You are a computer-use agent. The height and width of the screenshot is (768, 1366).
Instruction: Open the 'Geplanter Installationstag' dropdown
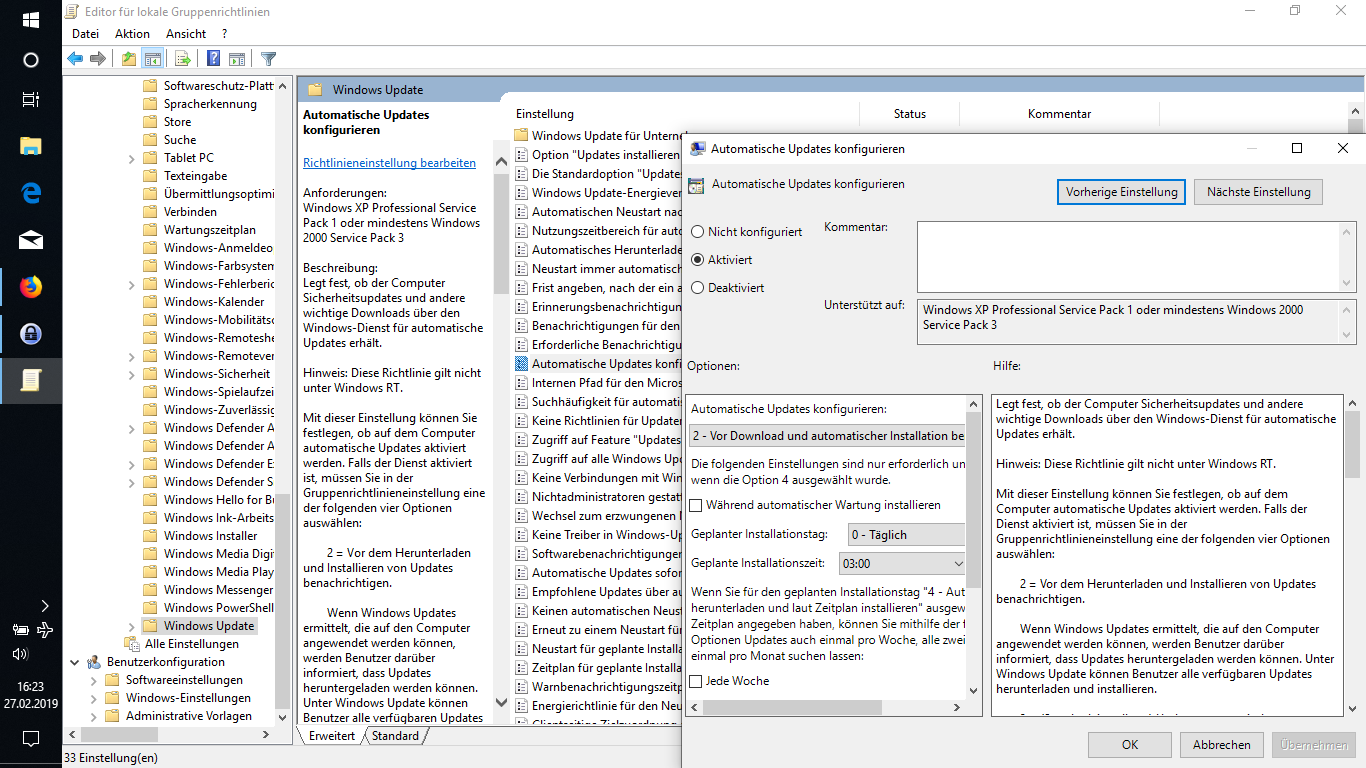[906, 535]
